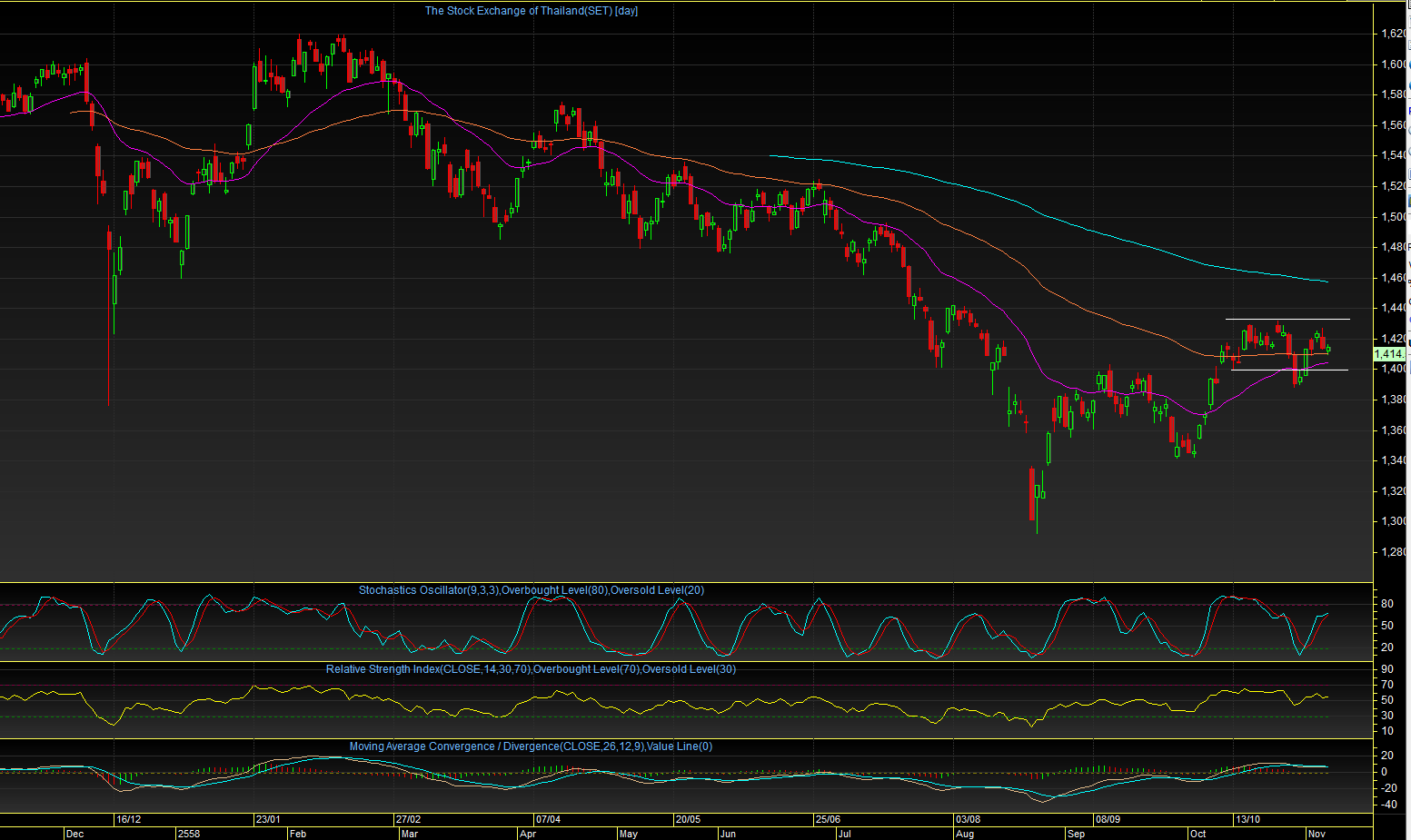Select the cyan long-term moving average line
The image size is (1411, 840).
tap(1048, 216)
